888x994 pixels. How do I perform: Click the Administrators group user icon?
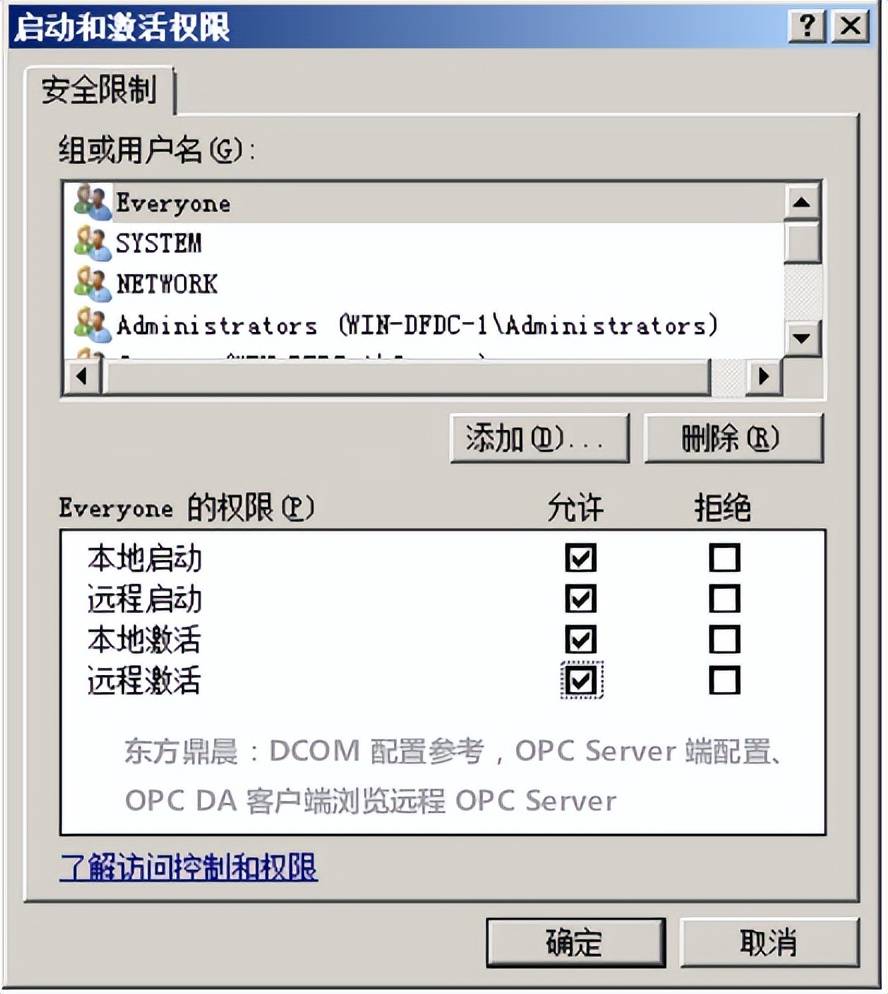(x=93, y=325)
